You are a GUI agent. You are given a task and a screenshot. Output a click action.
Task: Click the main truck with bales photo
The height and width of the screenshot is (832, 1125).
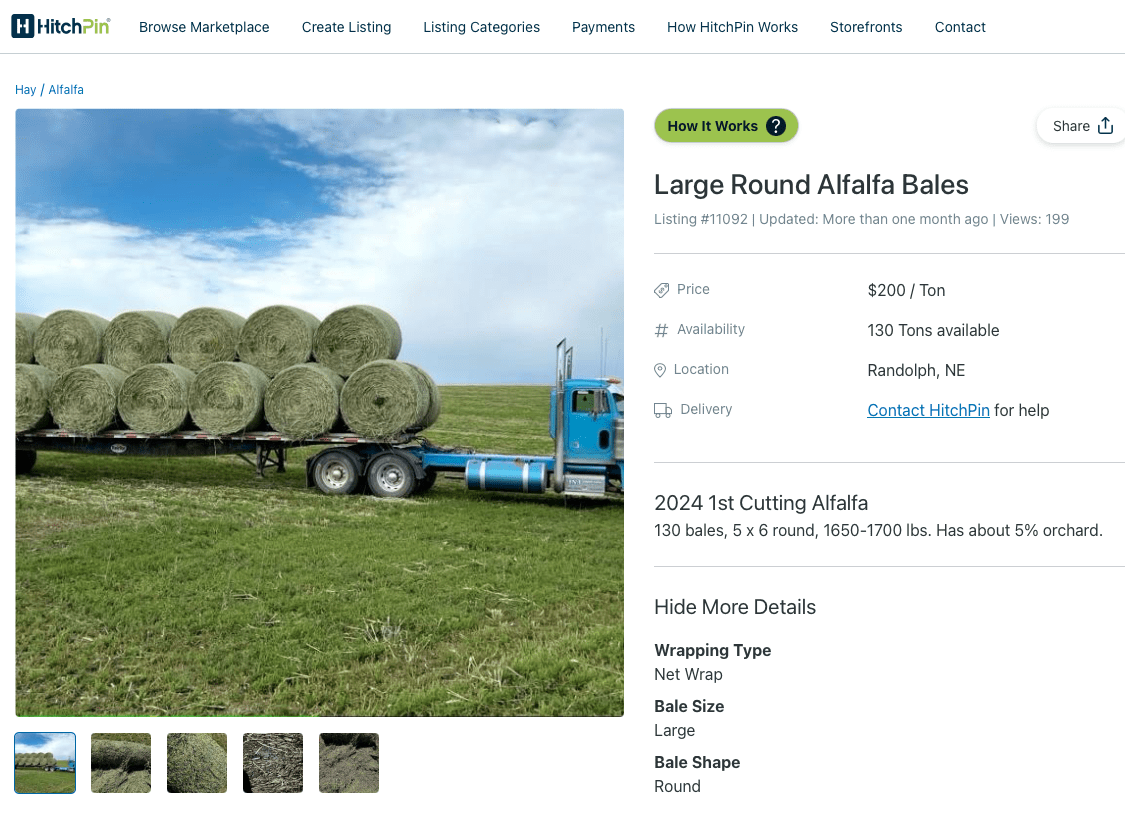[x=319, y=412]
